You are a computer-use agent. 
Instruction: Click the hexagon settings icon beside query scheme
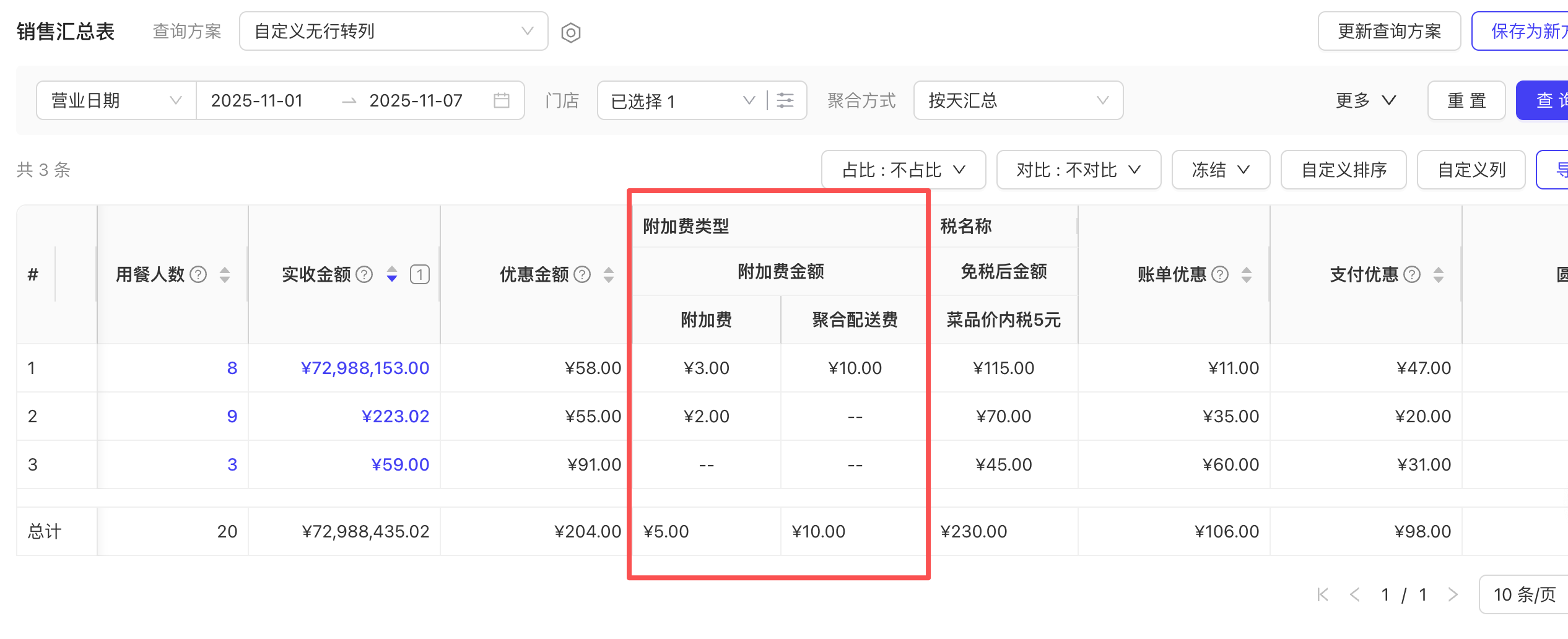pos(570,32)
